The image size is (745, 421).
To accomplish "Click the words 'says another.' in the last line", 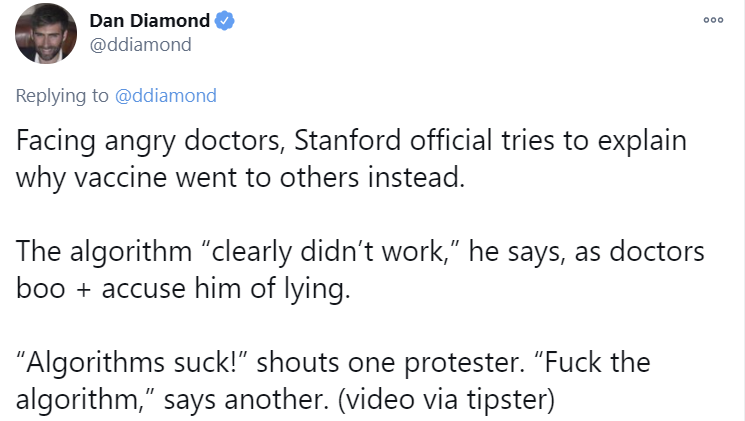I will pyautogui.click(x=246, y=400).
